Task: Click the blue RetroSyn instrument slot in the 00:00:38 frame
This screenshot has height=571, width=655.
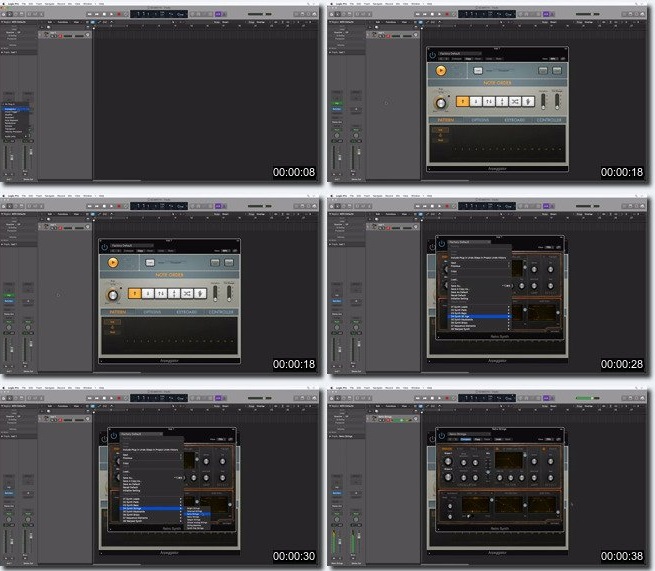Action: [336, 493]
